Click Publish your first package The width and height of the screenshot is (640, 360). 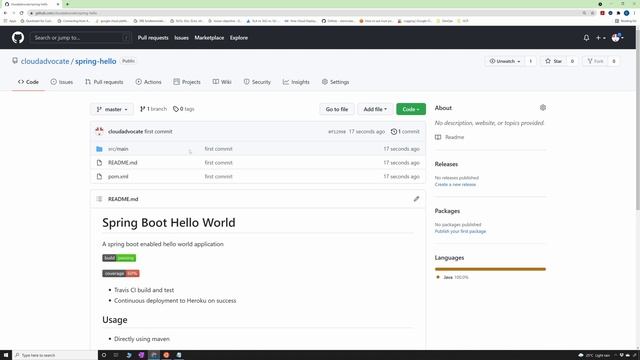460,231
